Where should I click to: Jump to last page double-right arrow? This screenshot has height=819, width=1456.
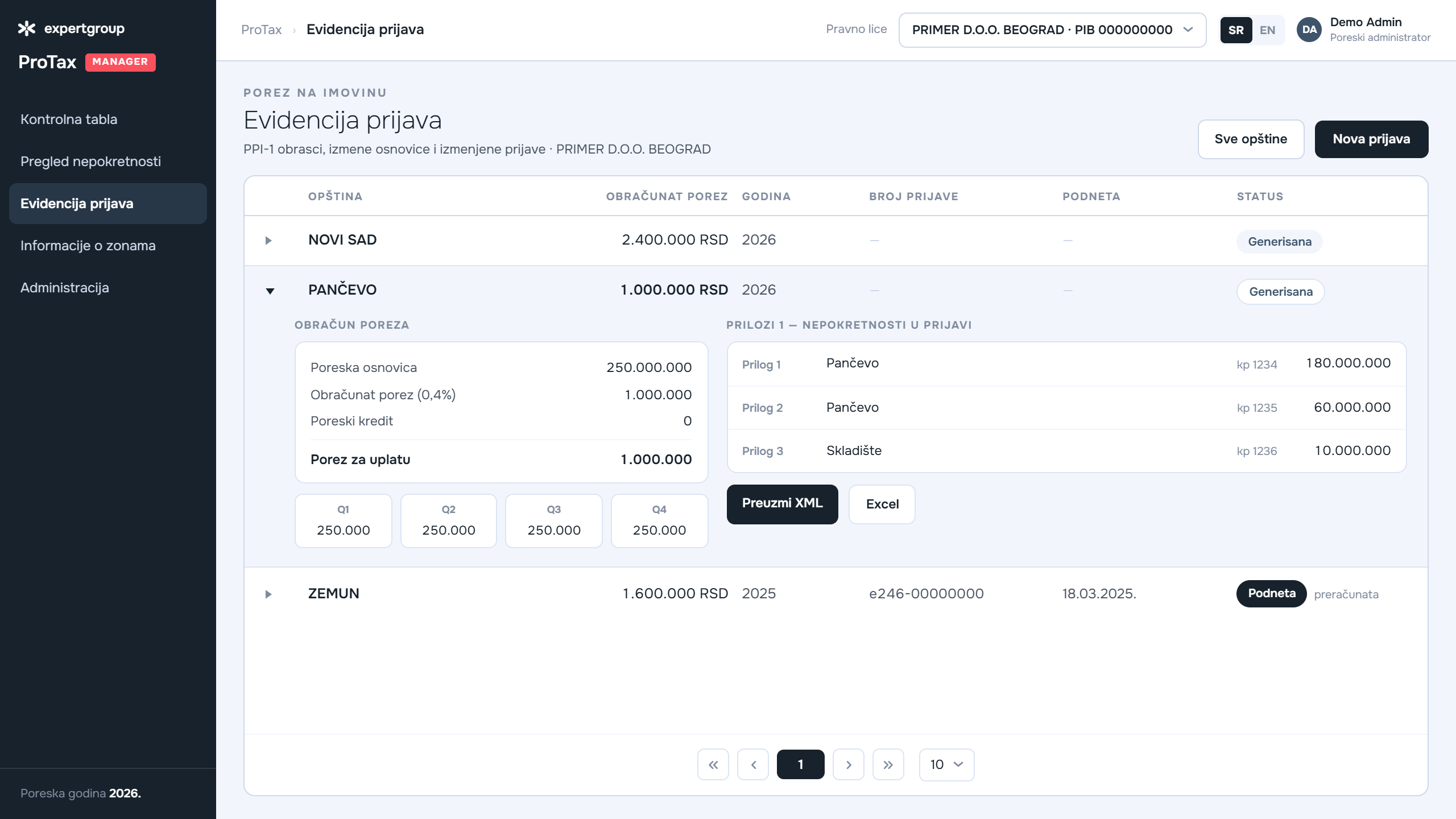point(888,765)
